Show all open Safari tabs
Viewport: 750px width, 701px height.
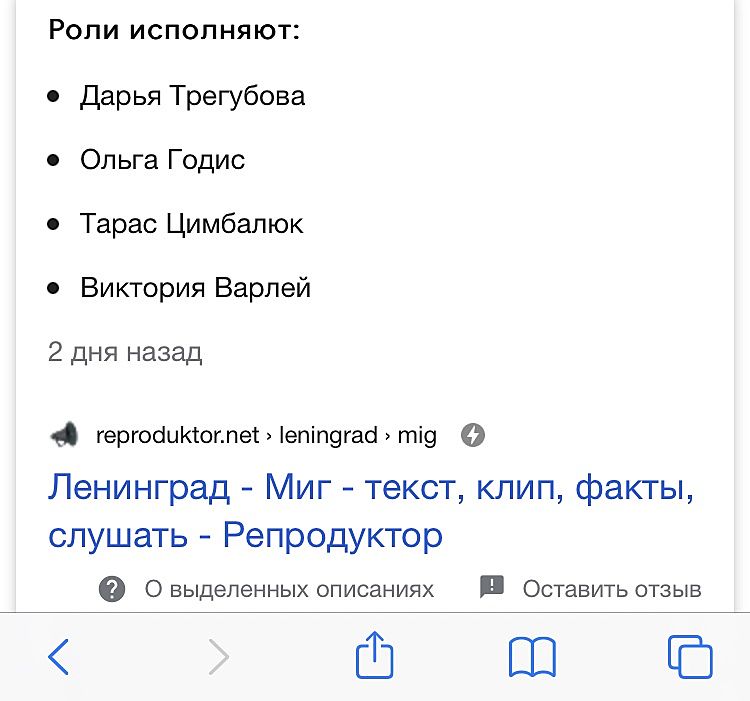click(x=689, y=657)
